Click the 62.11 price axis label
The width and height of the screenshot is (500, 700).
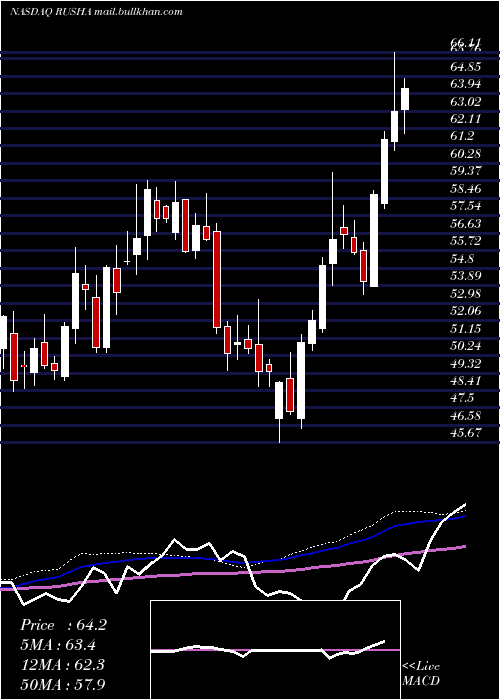point(466,119)
